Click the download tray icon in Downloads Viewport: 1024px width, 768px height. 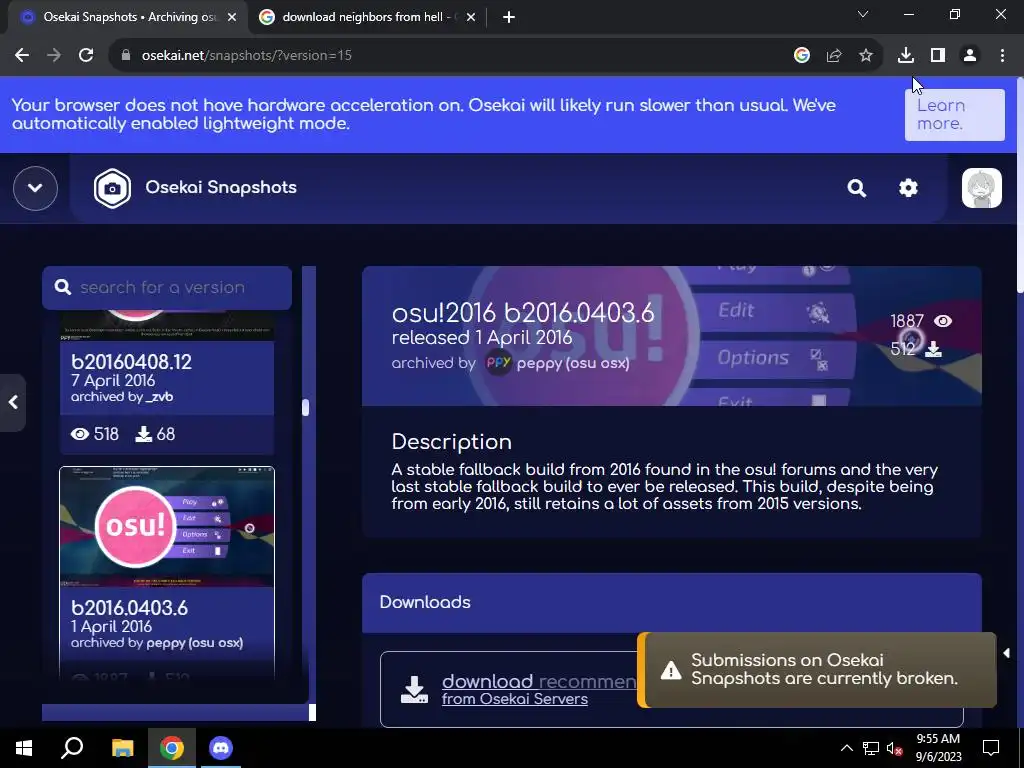coord(414,690)
